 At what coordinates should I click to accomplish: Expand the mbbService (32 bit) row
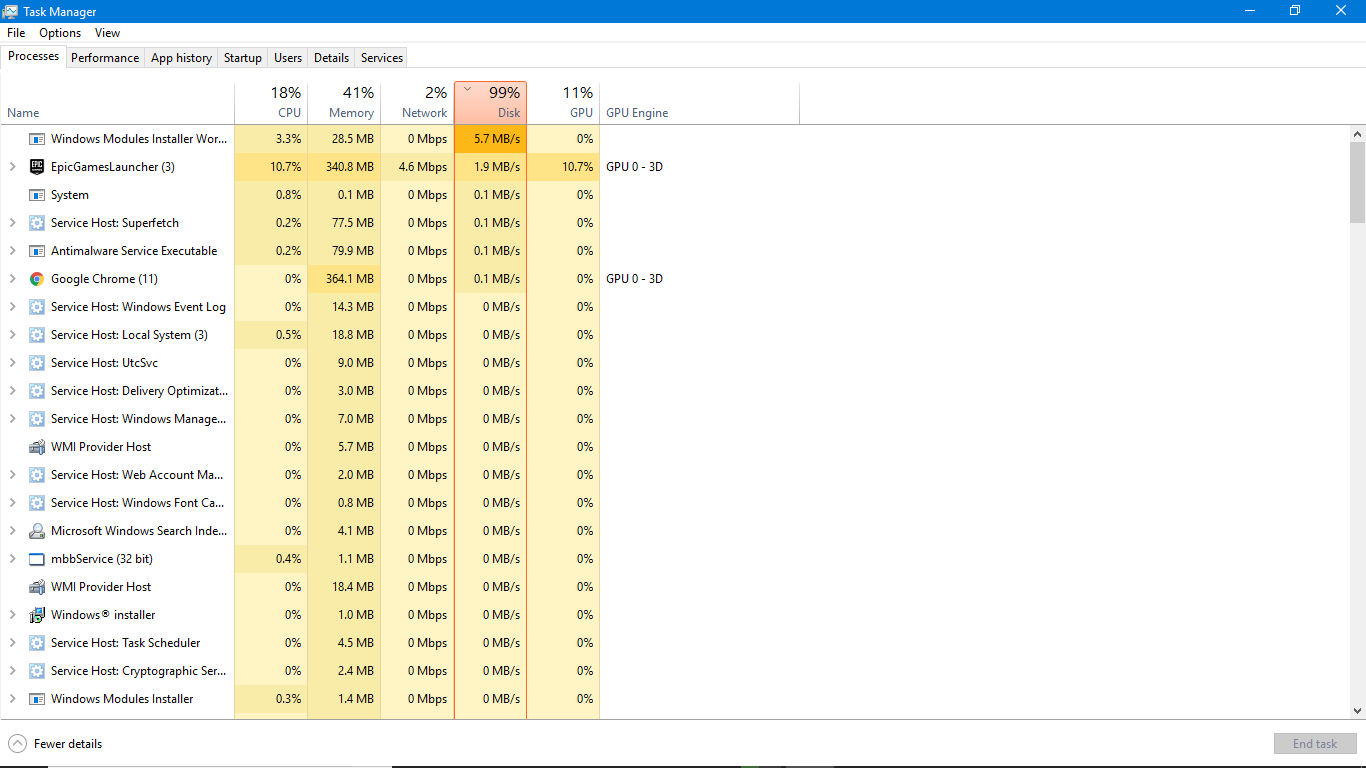click(x=12, y=559)
